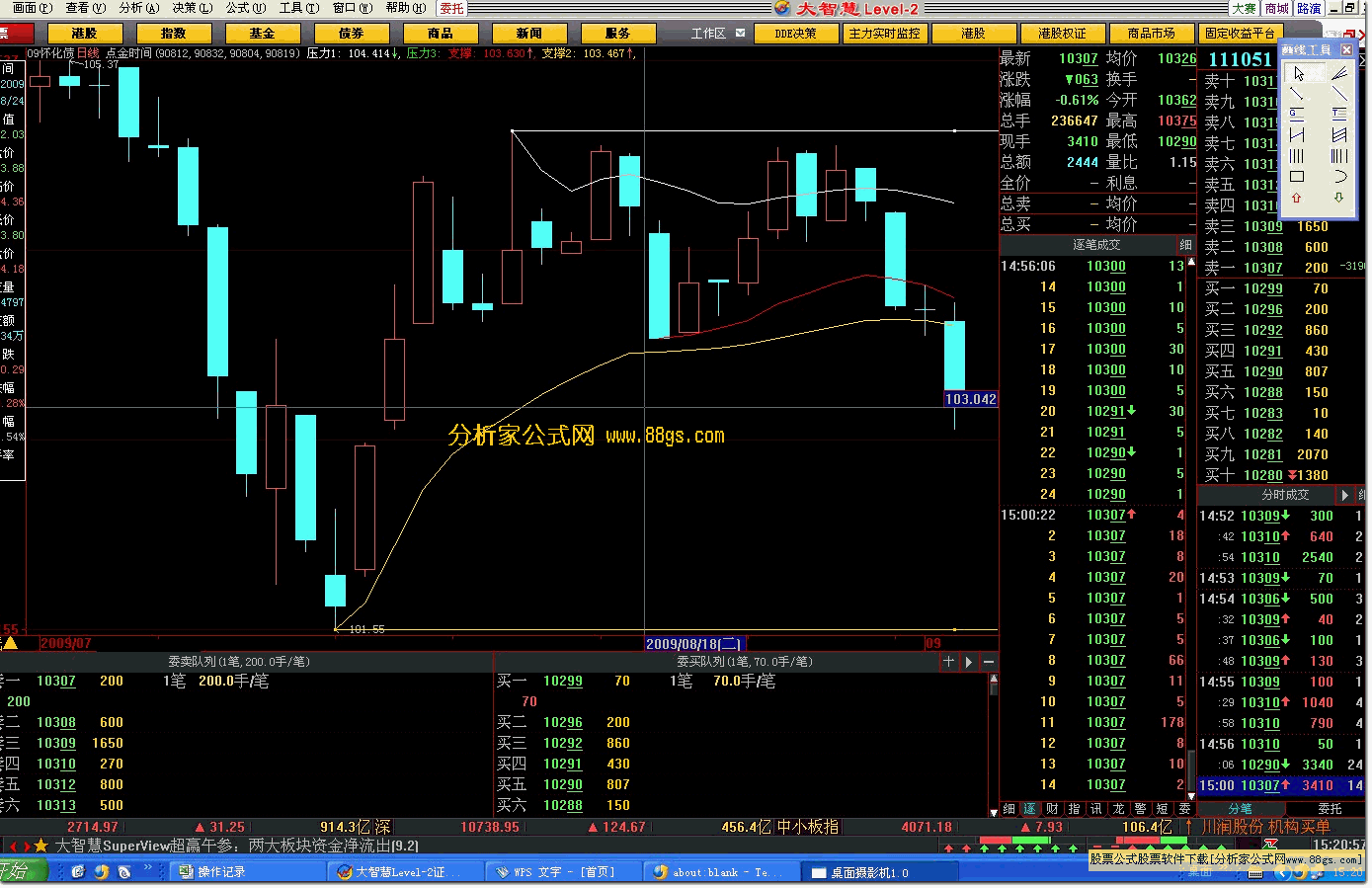Open 公式 menu
1372x888 pixels.
245,8
